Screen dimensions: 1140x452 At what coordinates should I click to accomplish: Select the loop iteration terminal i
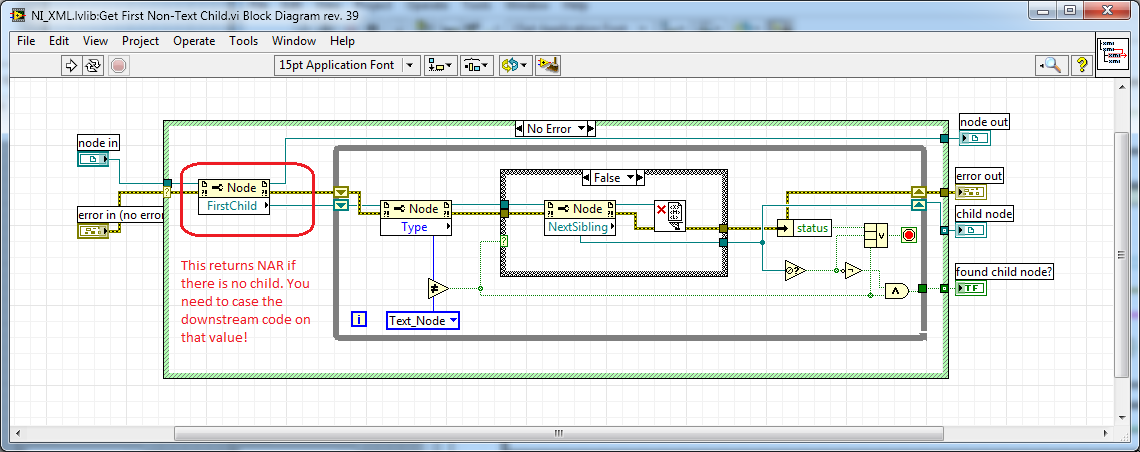click(360, 320)
